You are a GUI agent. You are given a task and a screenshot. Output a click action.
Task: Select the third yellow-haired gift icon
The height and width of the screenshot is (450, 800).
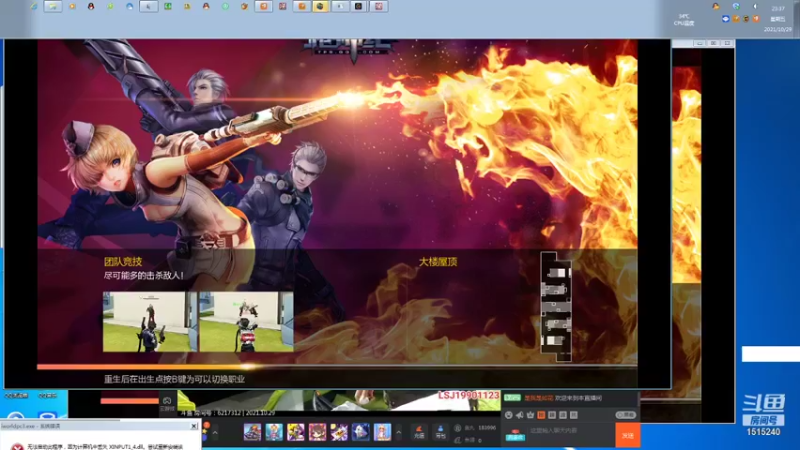pos(295,432)
